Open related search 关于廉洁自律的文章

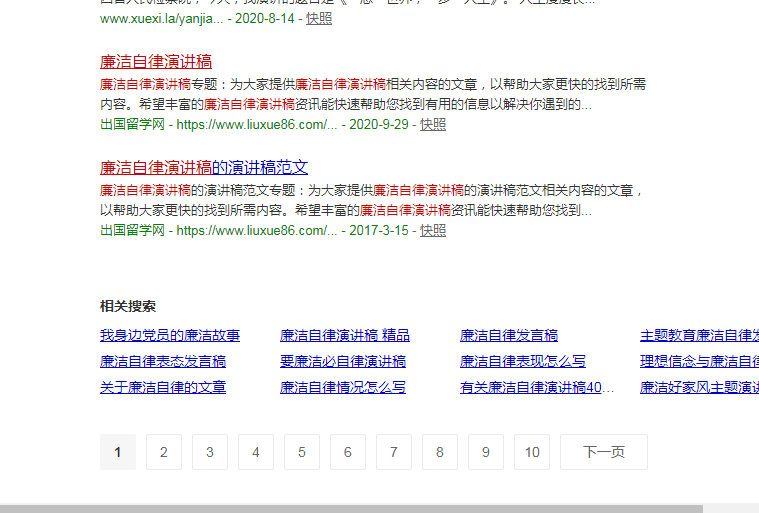(x=163, y=388)
